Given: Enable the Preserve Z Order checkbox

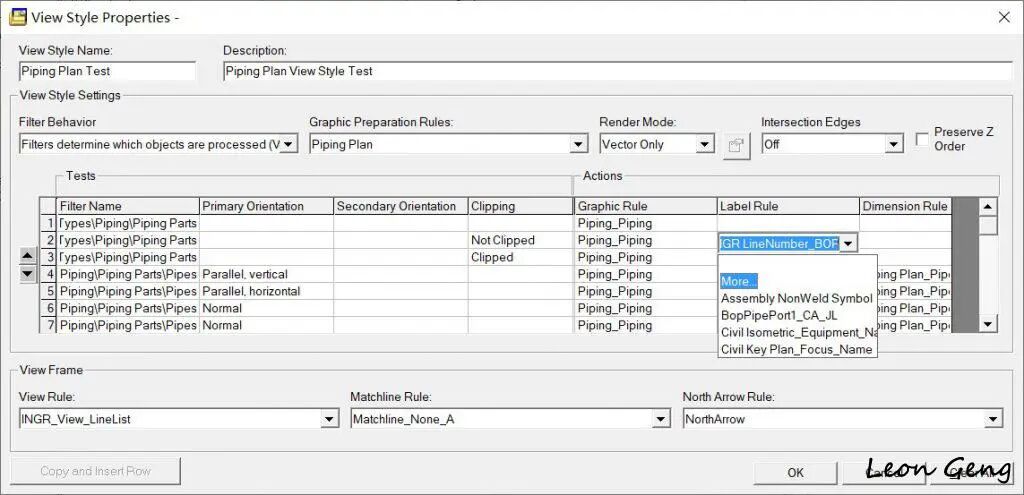Looking at the screenshot, I should coord(922,139).
